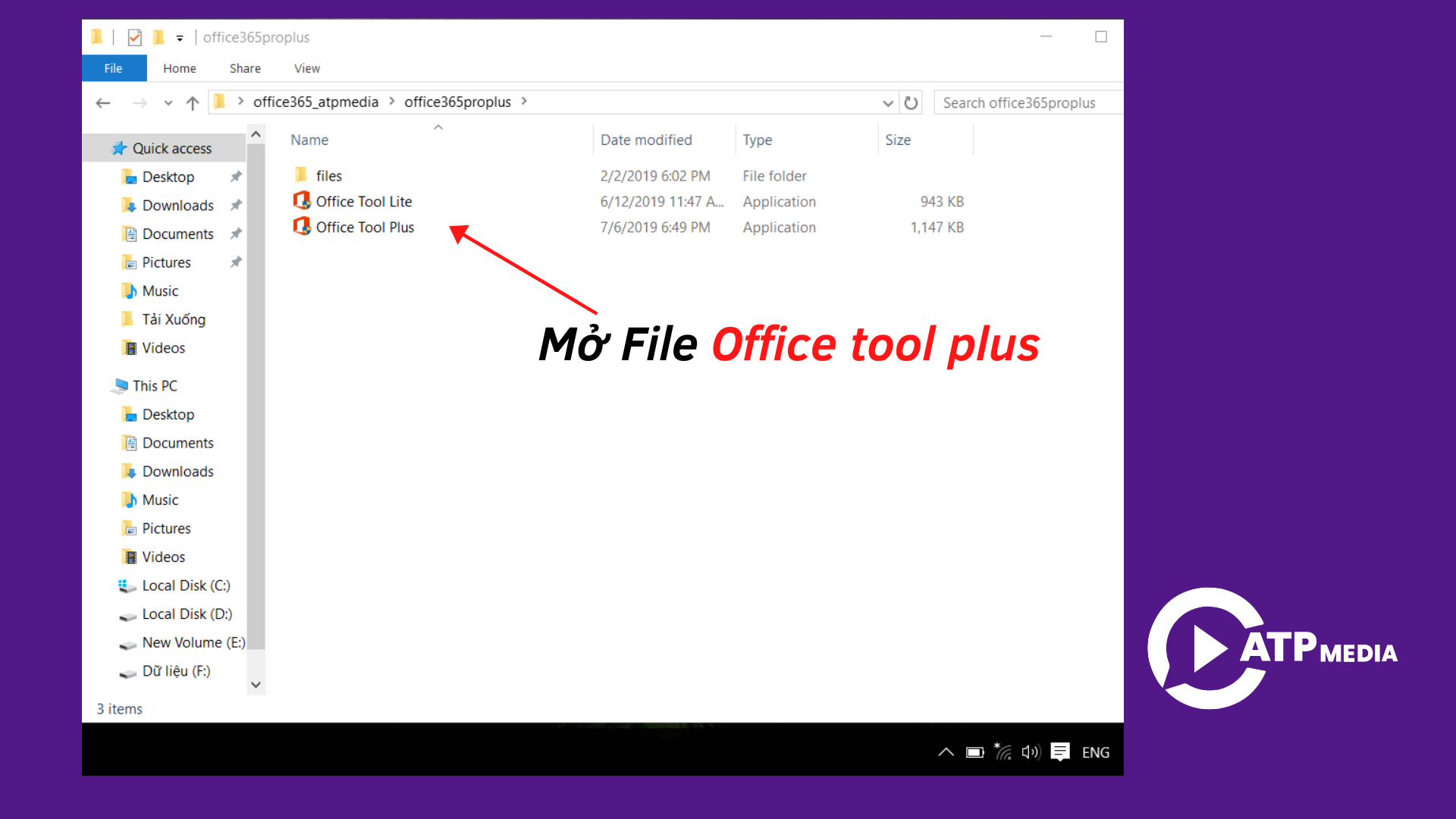Open Videos under Quick access
The height and width of the screenshot is (819, 1456).
[x=164, y=348]
